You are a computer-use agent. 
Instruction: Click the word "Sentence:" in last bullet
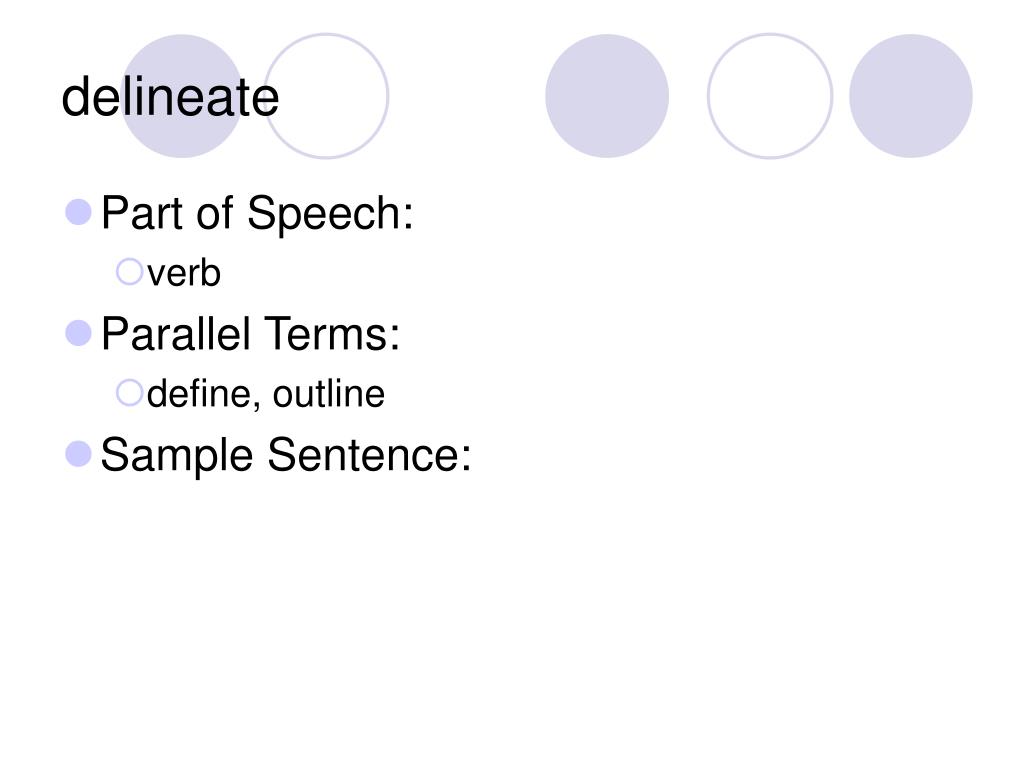click(x=369, y=455)
